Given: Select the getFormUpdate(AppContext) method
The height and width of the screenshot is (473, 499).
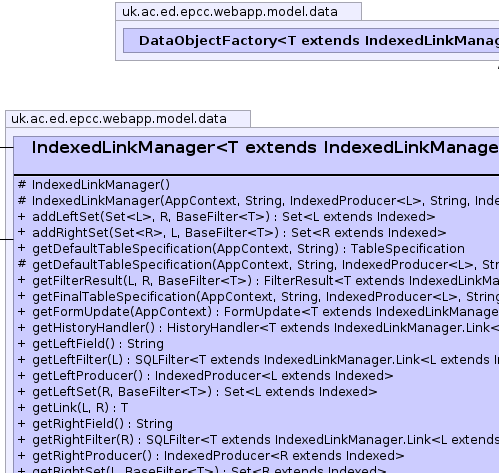Looking at the screenshot, I should pyautogui.click(x=258, y=312).
